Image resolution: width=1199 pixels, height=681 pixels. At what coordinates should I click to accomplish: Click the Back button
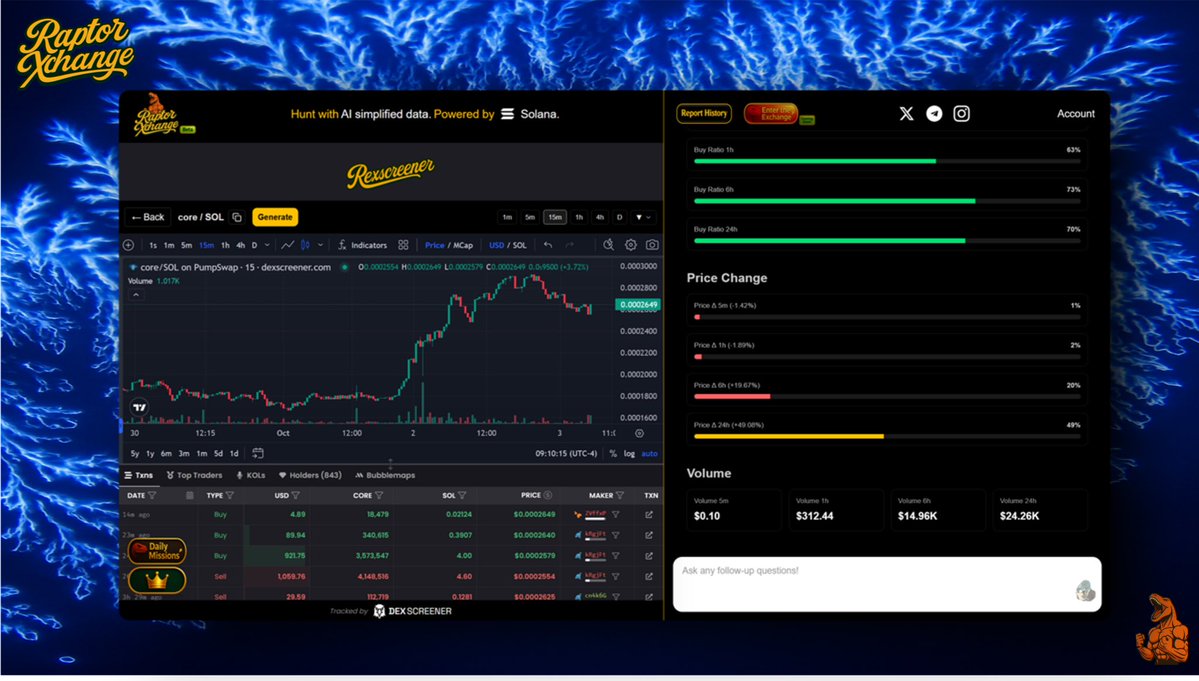(x=148, y=217)
